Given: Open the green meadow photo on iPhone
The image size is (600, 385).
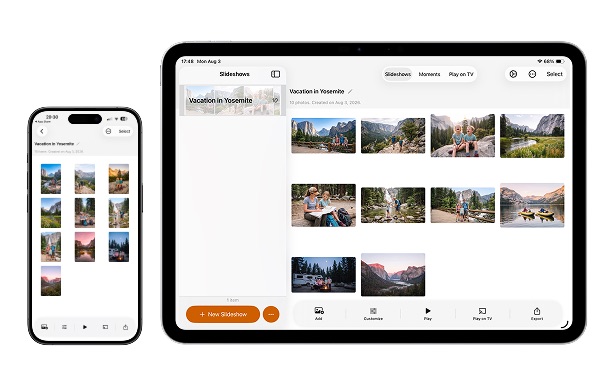Looking at the screenshot, I should click(51, 213).
